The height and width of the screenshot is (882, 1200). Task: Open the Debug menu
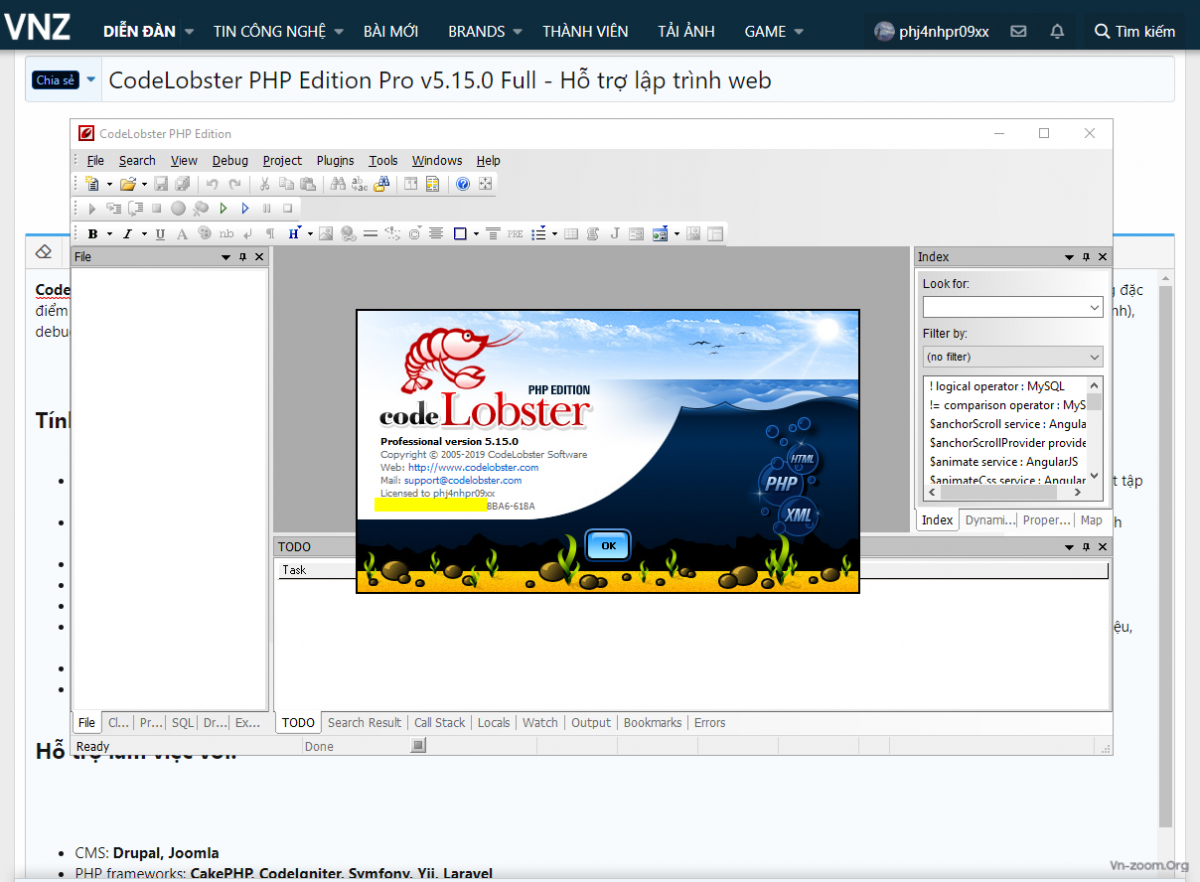(230, 160)
